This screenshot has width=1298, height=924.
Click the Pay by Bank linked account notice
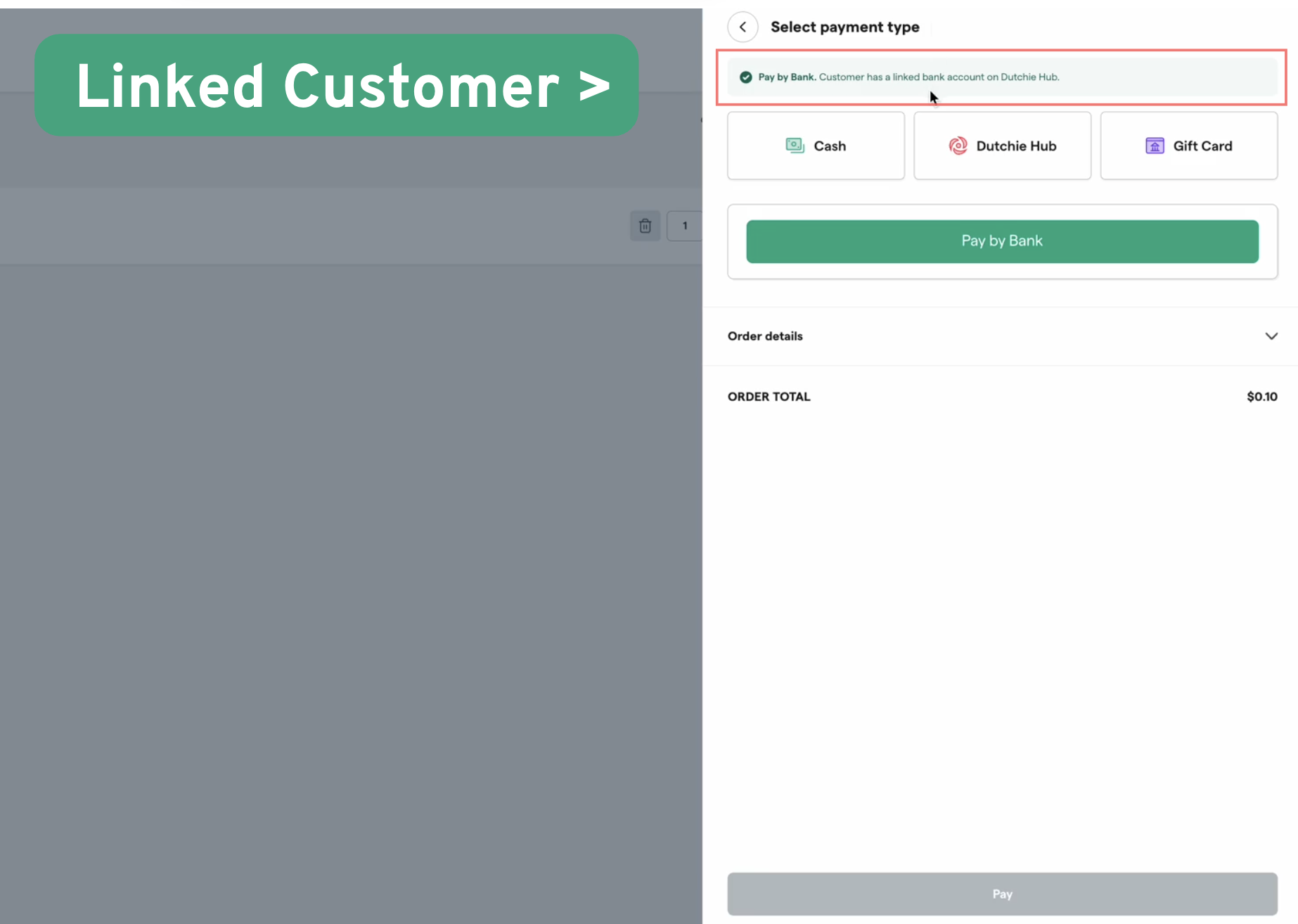click(1002, 77)
